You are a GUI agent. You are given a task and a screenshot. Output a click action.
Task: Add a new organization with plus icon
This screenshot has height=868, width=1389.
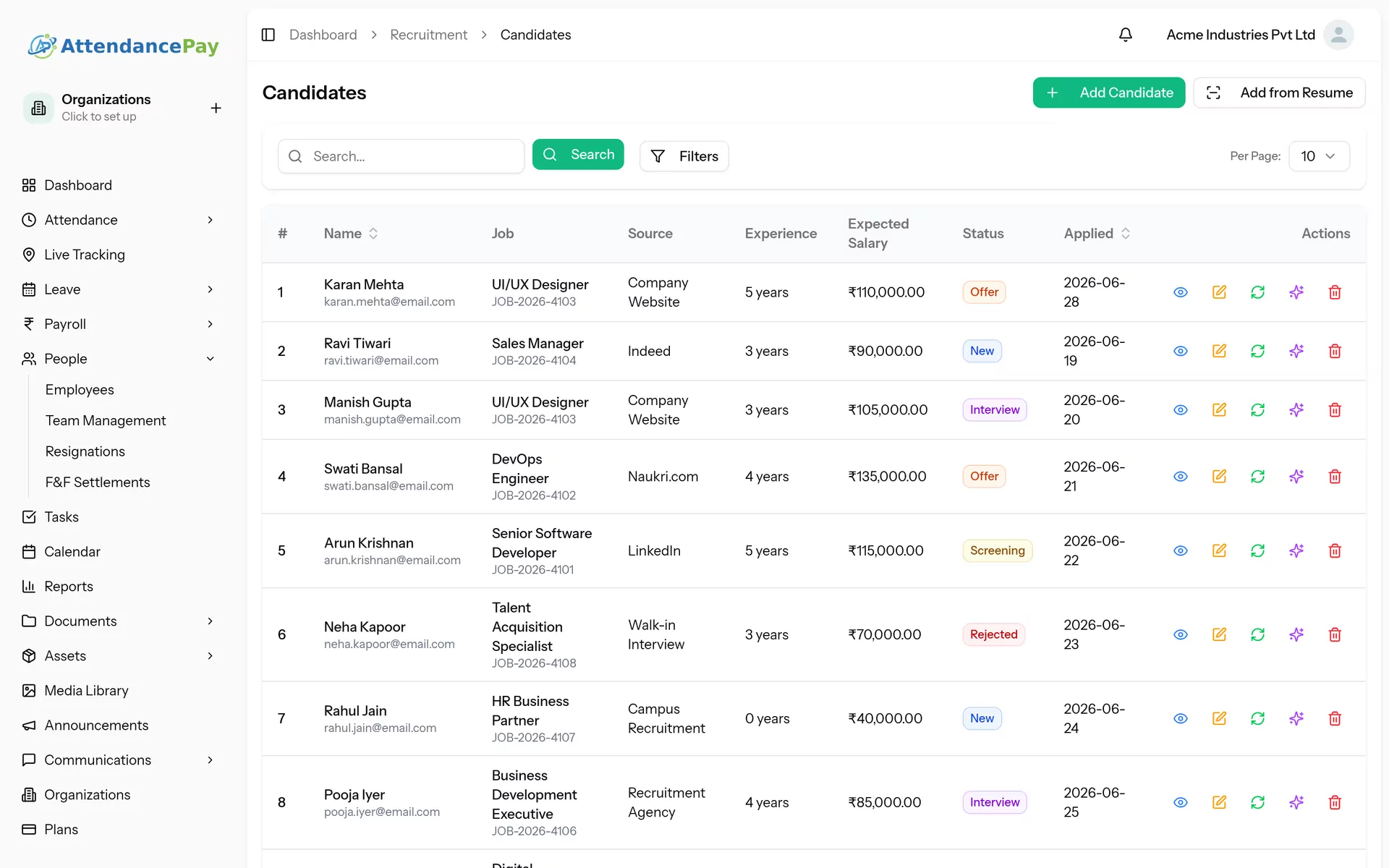[x=216, y=108]
